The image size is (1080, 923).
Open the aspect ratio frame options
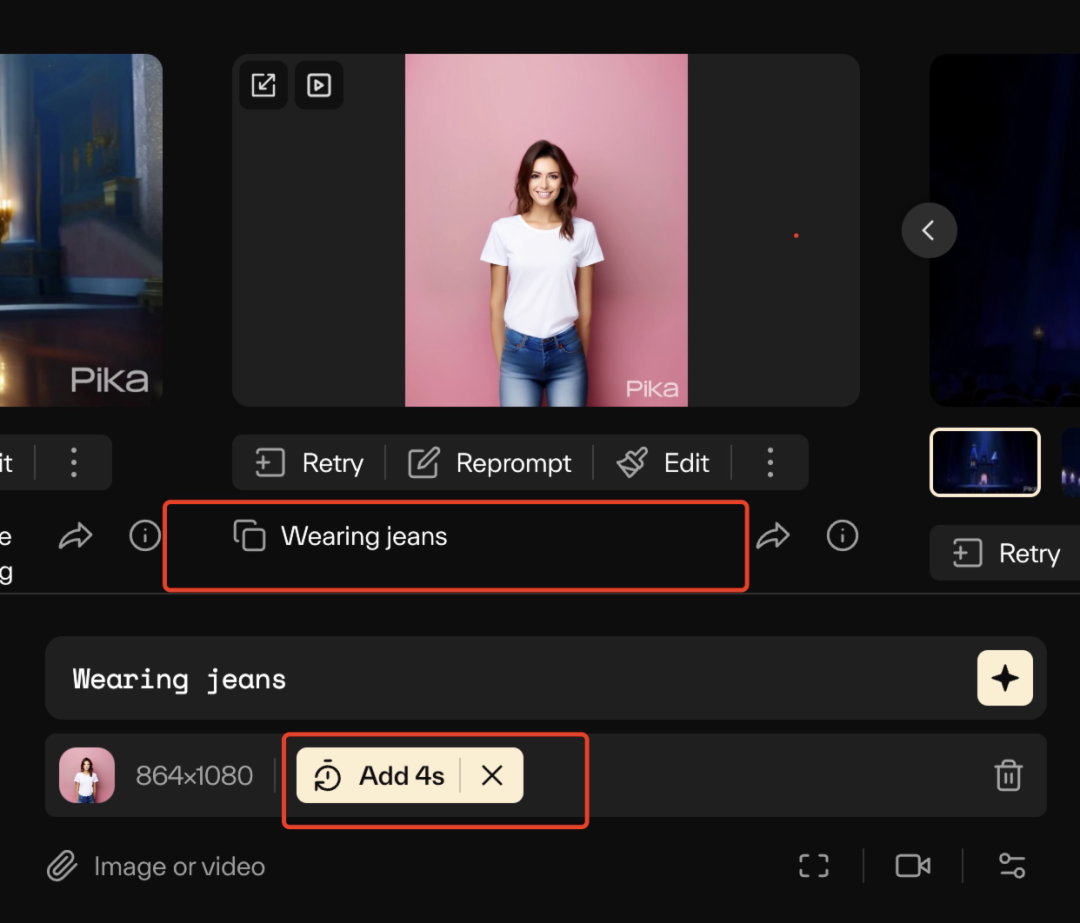814,866
